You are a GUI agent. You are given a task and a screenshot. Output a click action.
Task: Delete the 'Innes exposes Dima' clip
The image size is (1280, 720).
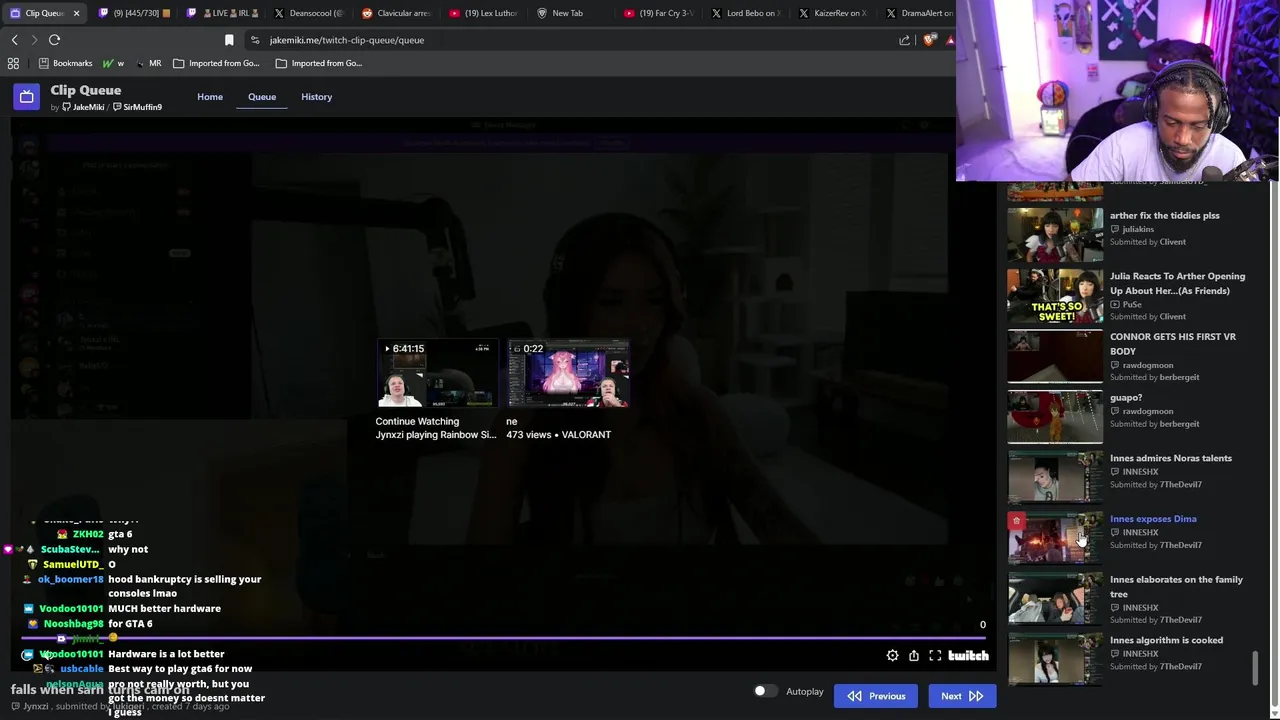(1016, 521)
